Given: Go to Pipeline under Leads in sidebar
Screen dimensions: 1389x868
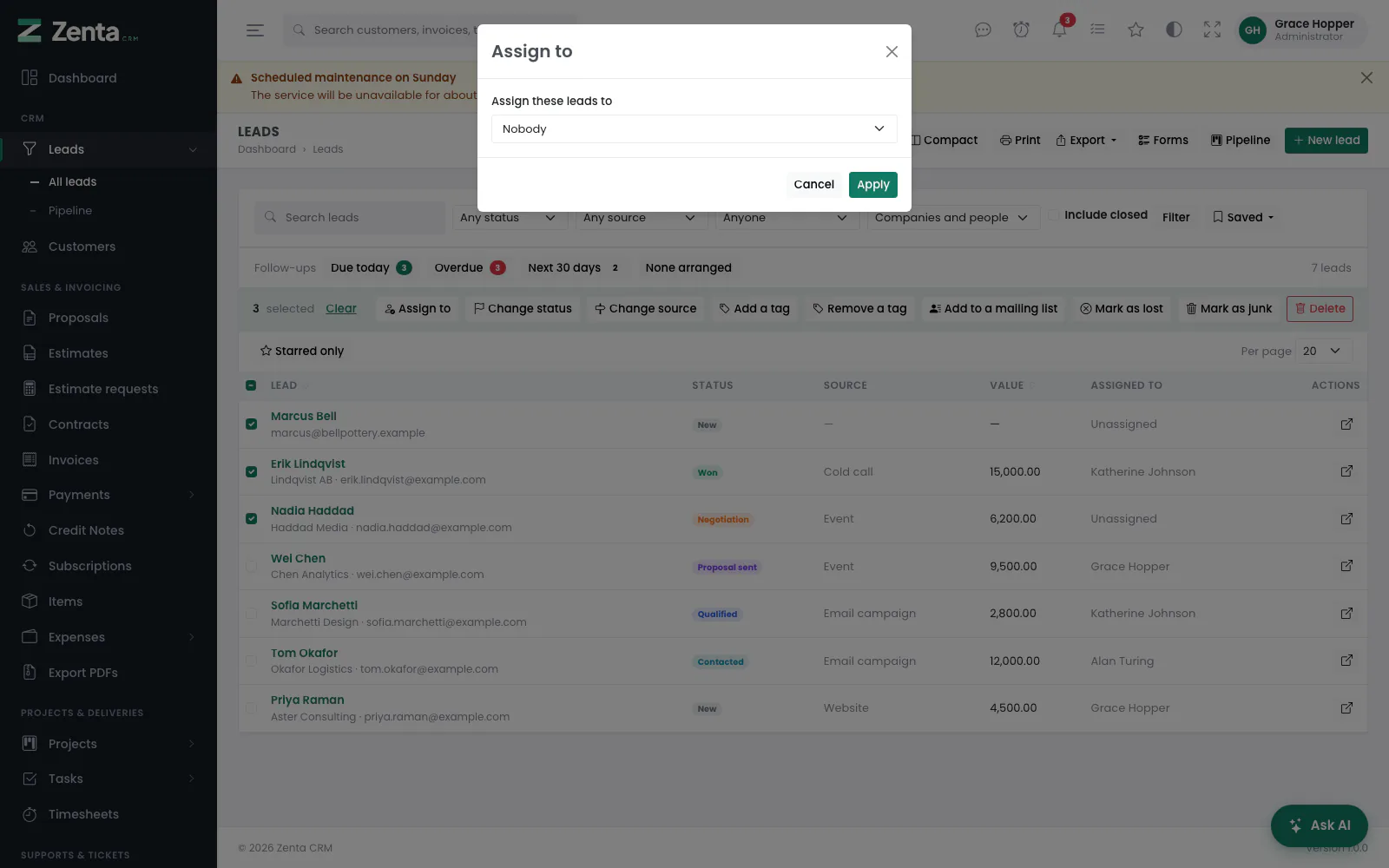Looking at the screenshot, I should pyautogui.click(x=70, y=211).
